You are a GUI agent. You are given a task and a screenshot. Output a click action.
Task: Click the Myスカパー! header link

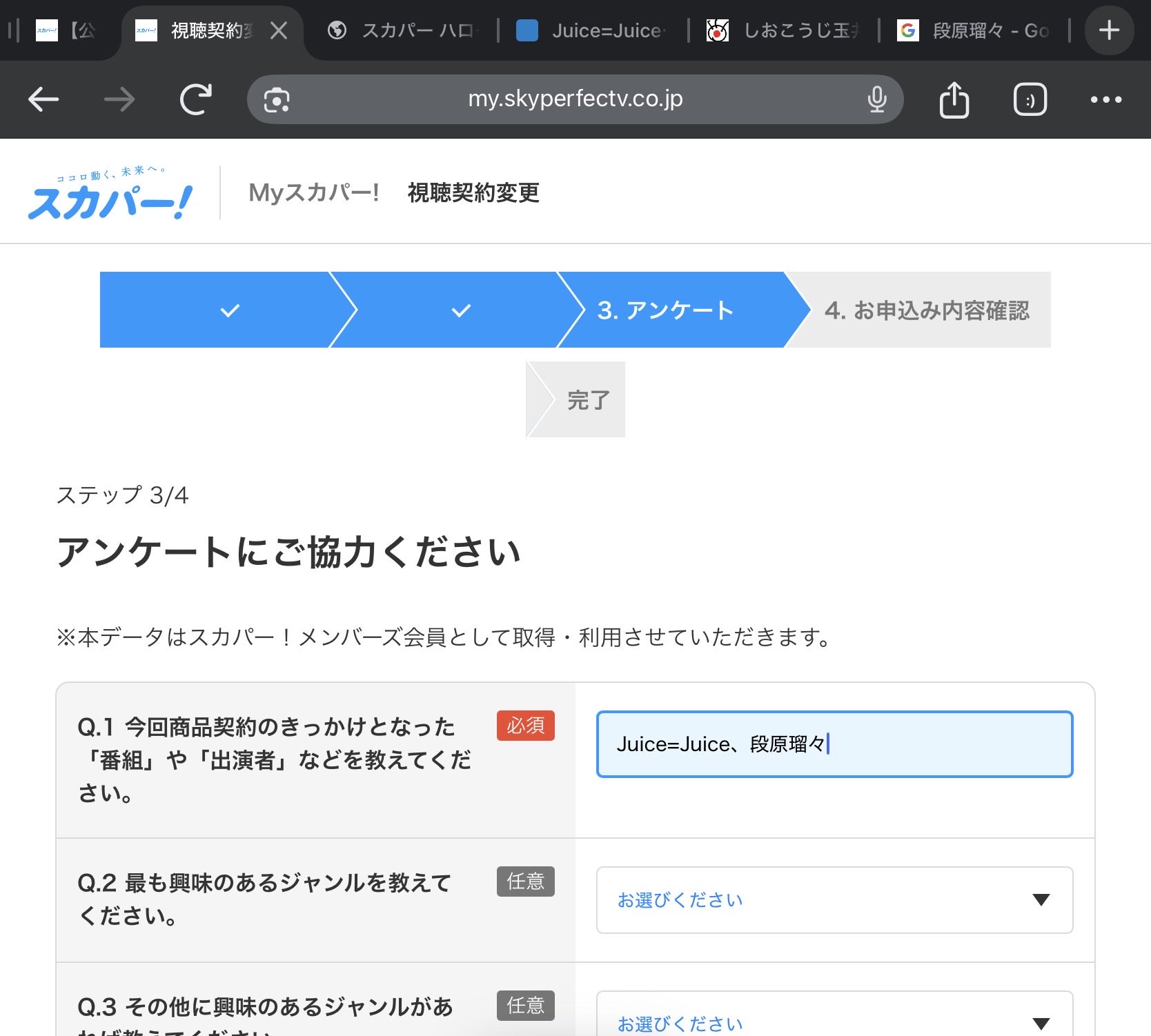coord(314,192)
